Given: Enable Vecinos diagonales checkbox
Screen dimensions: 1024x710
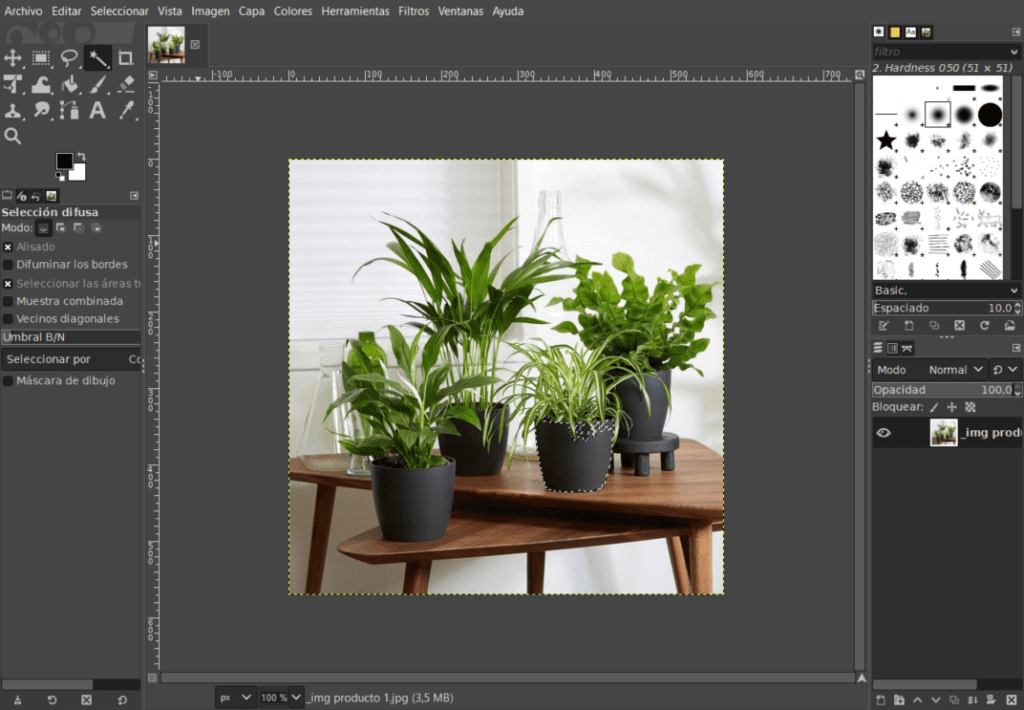Looking at the screenshot, I should point(8,319).
